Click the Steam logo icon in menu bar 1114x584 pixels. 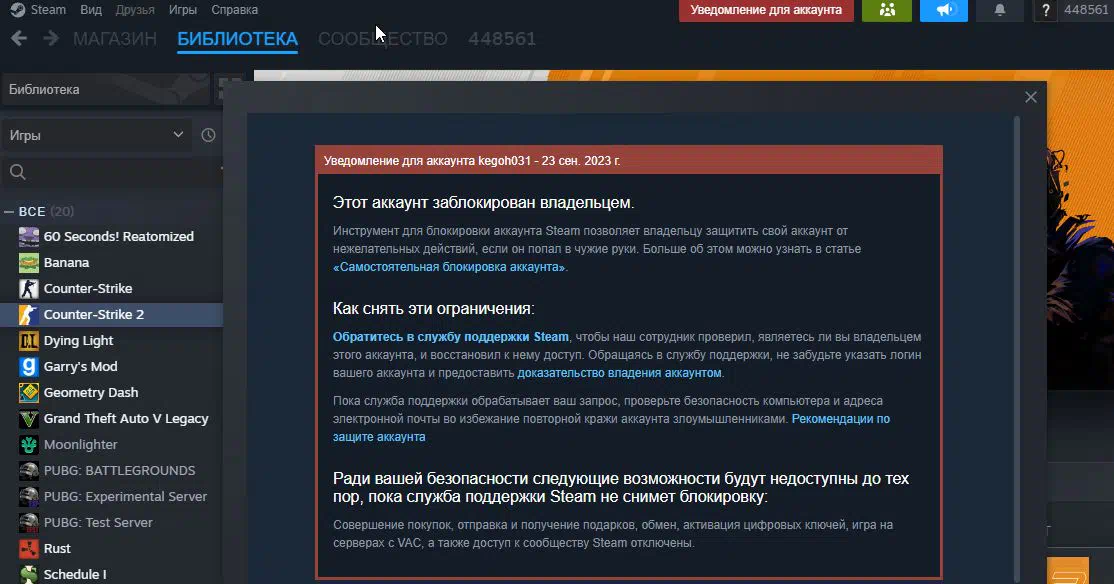coord(18,10)
